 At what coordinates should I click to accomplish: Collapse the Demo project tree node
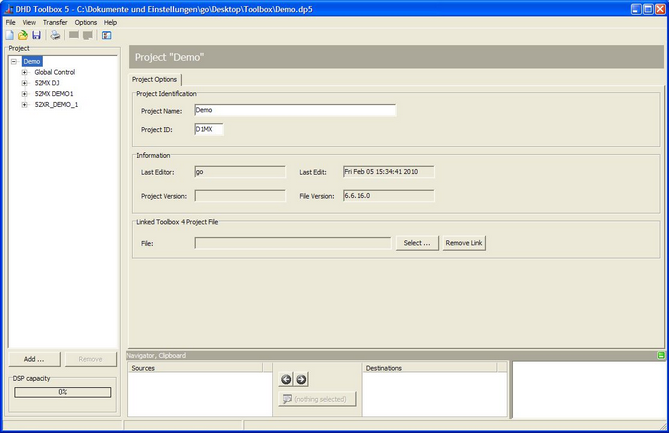[x=14, y=61]
